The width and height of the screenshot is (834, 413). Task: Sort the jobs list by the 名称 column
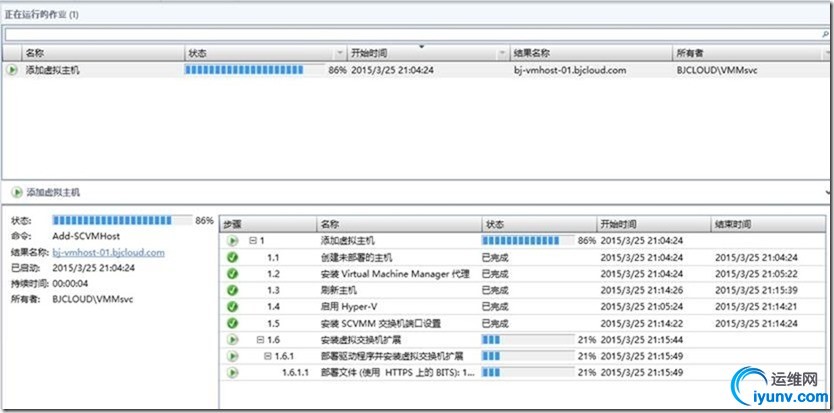tap(103, 53)
